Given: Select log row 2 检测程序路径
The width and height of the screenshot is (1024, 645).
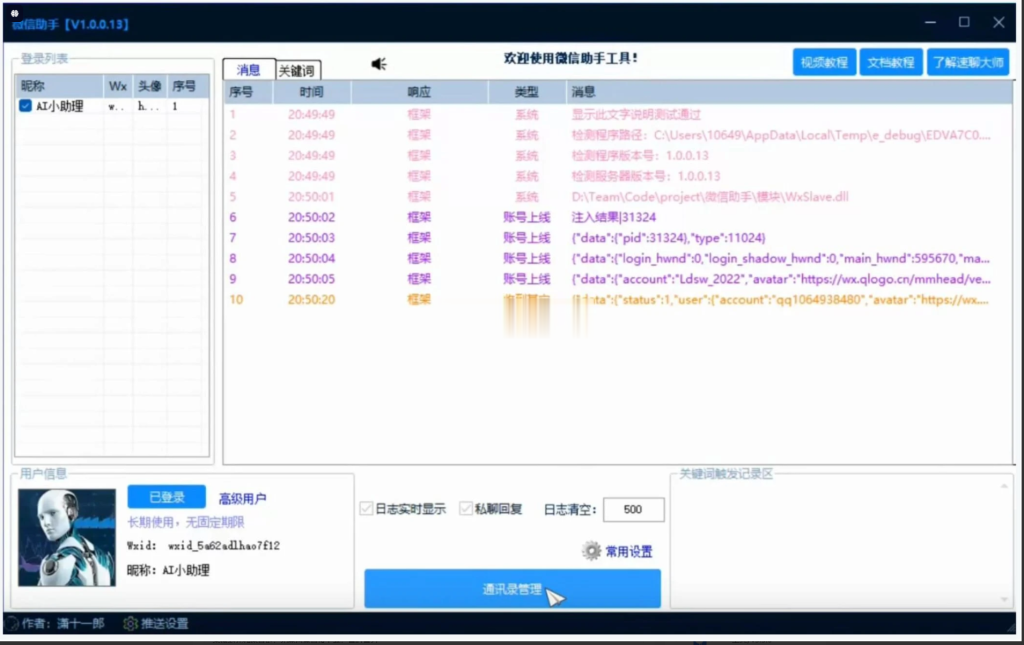Looking at the screenshot, I should tap(618, 135).
